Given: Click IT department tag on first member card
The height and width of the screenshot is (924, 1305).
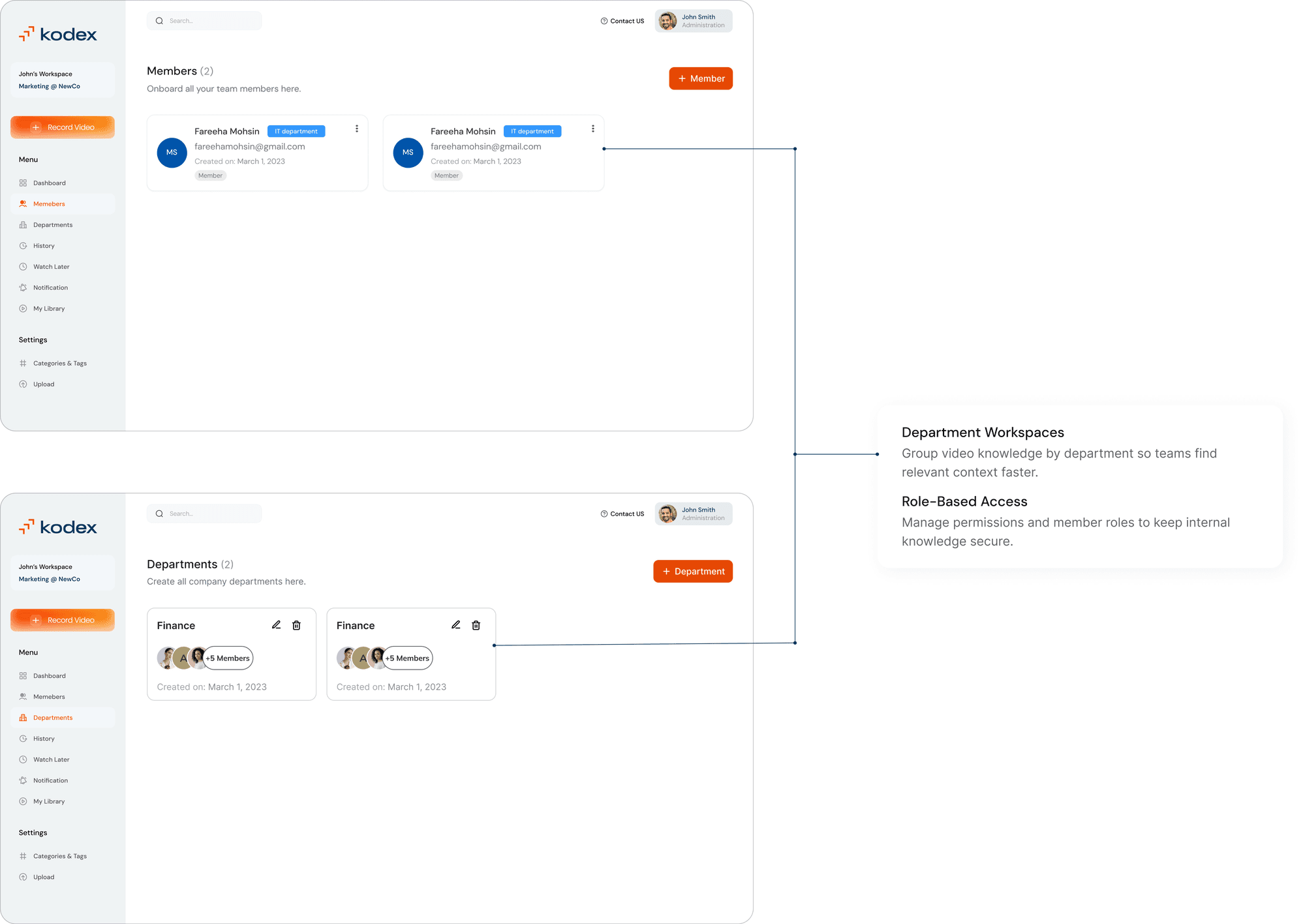Looking at the screenshot, I should (x=296, y=131).
